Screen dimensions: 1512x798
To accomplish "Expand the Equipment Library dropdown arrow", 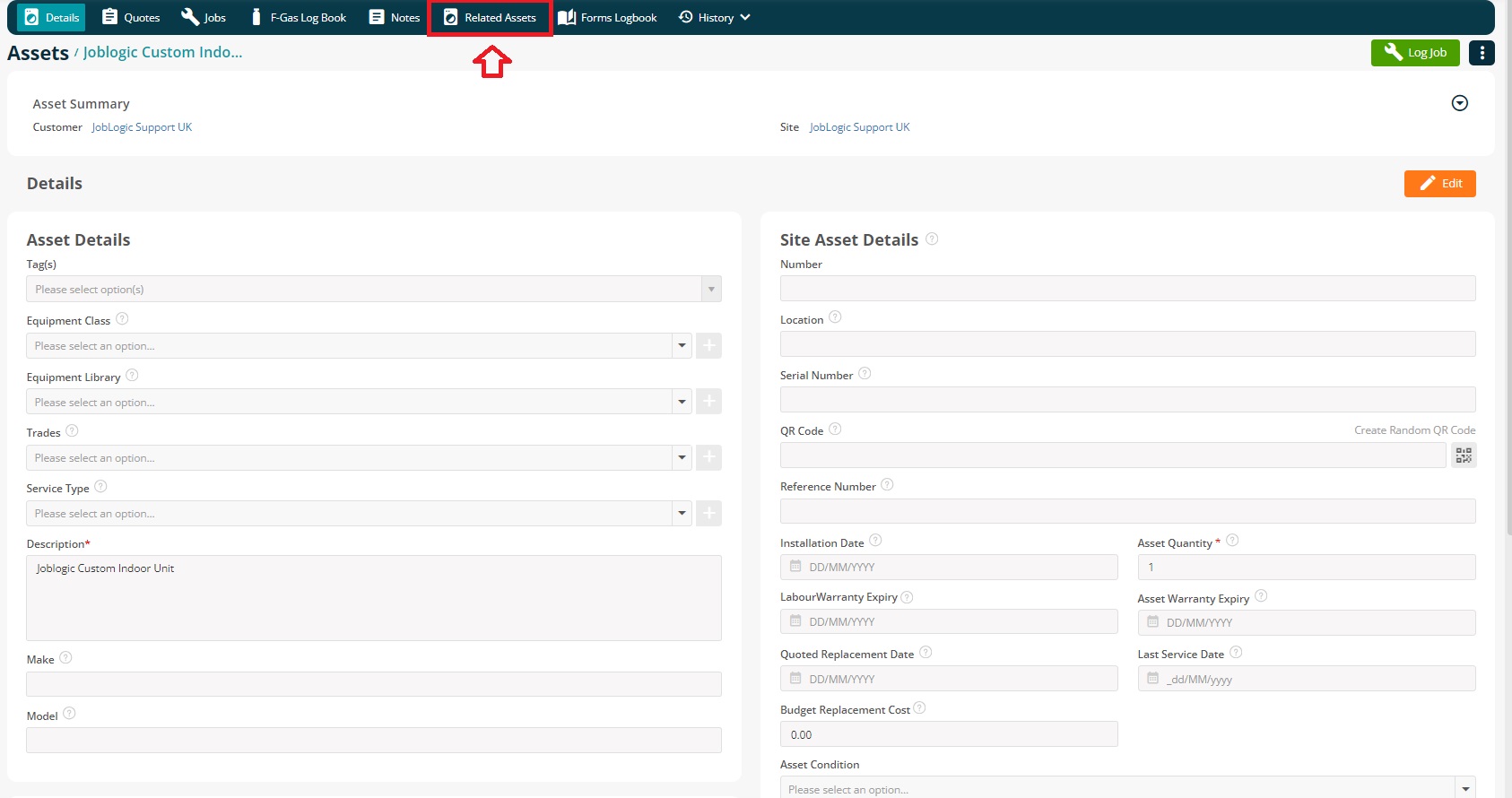I will 682,402.
